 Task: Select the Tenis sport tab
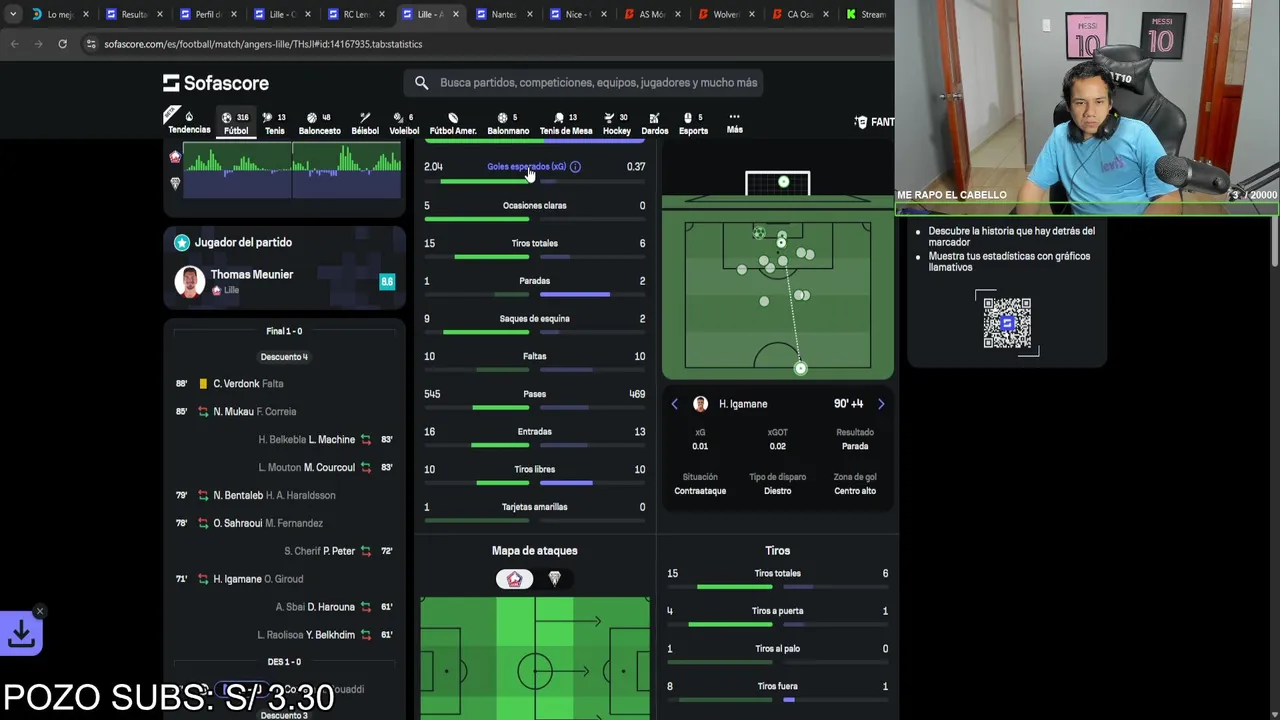(x=274, y=123)
